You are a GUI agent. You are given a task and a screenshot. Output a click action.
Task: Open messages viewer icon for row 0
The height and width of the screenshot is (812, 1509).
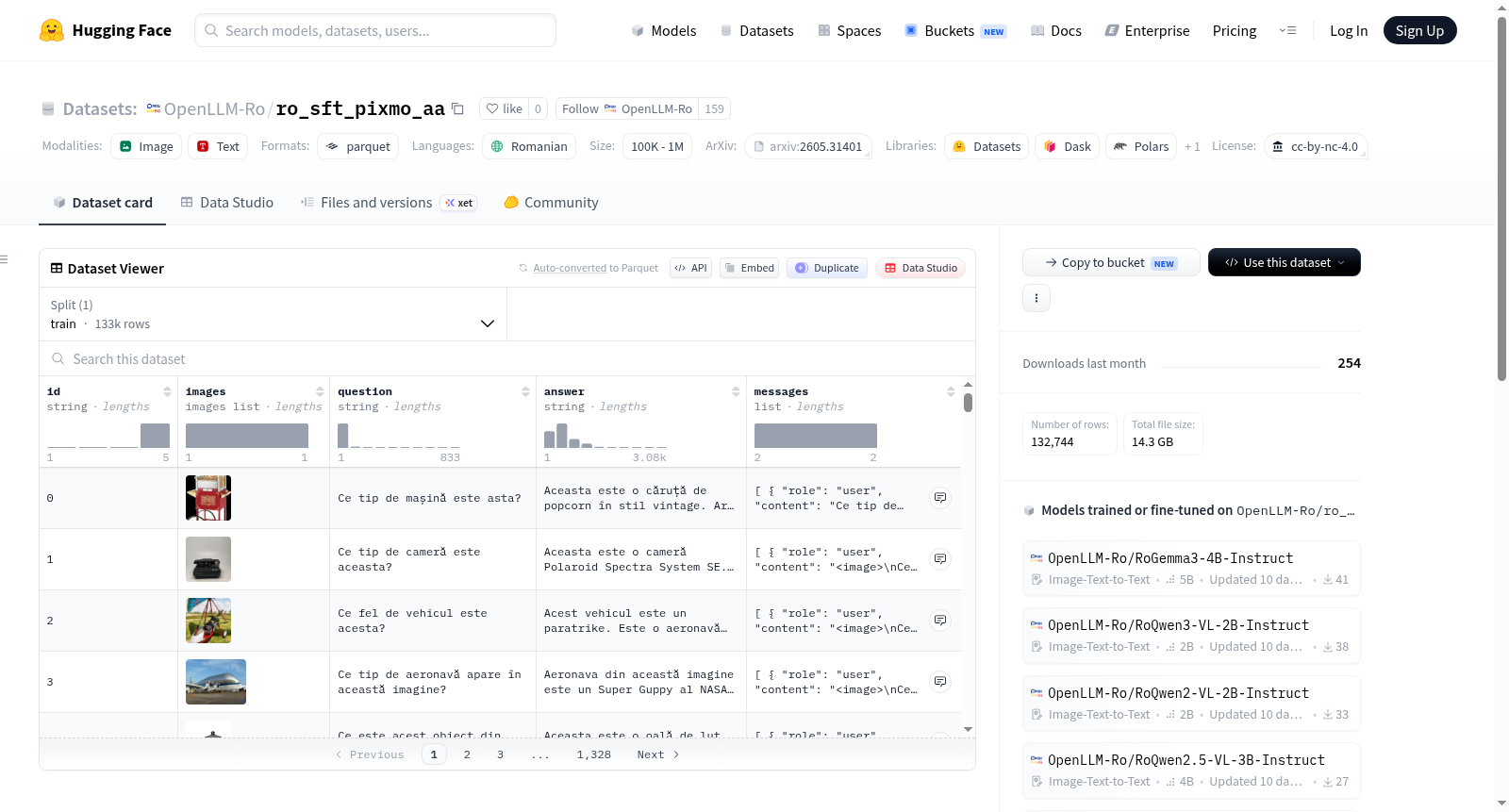tap(940, 497)
